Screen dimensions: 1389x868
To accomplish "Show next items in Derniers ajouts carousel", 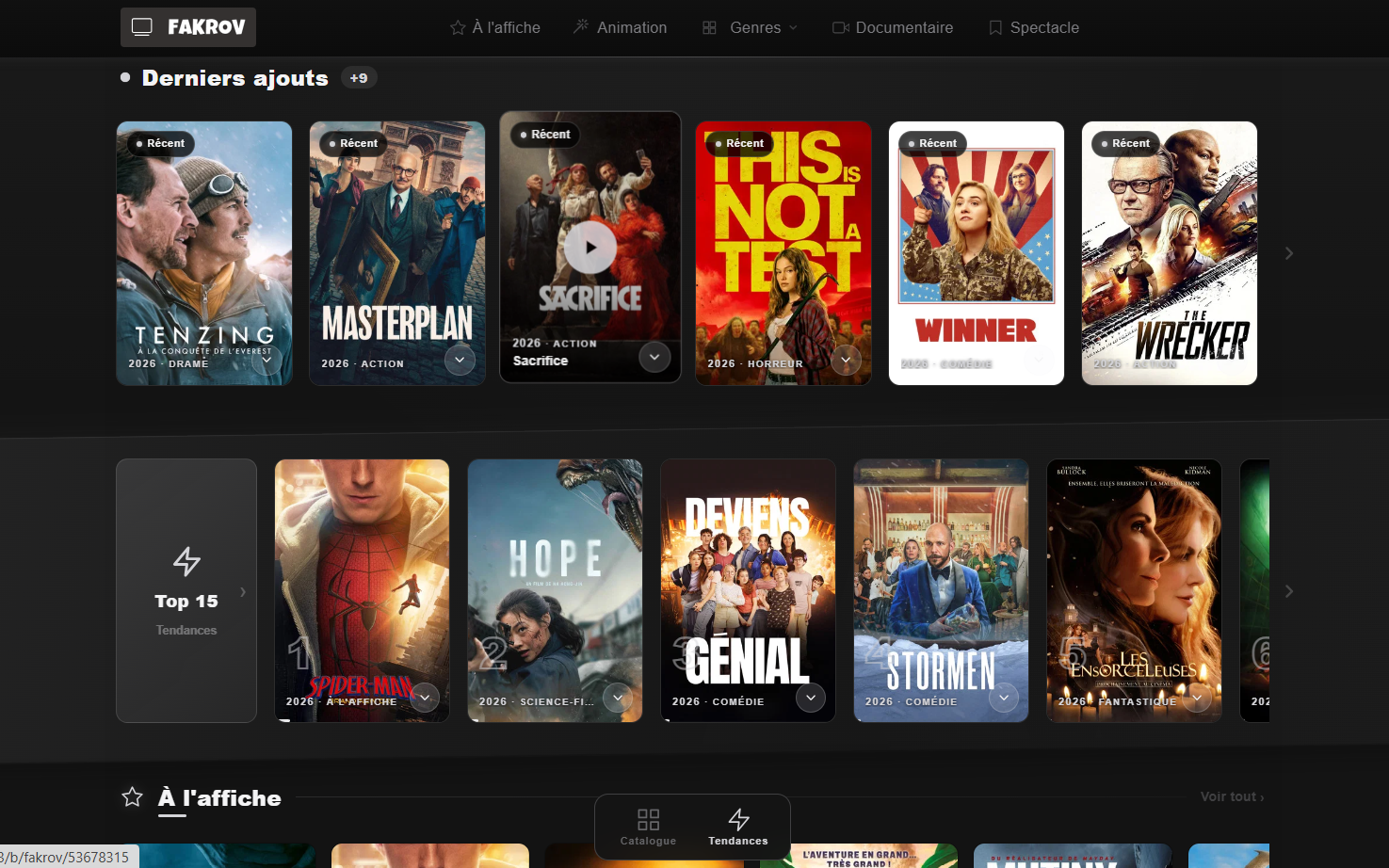I will click(1289, 253).
